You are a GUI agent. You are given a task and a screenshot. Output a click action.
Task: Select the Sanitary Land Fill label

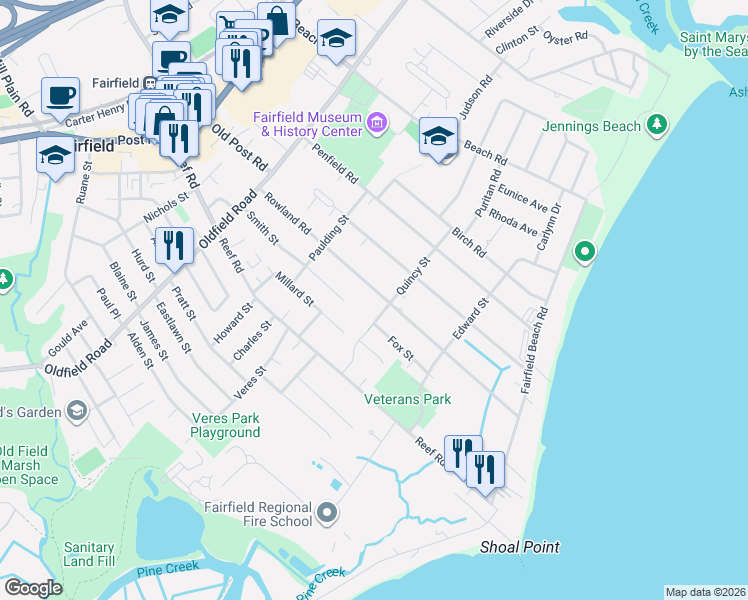tap(89, 554)
